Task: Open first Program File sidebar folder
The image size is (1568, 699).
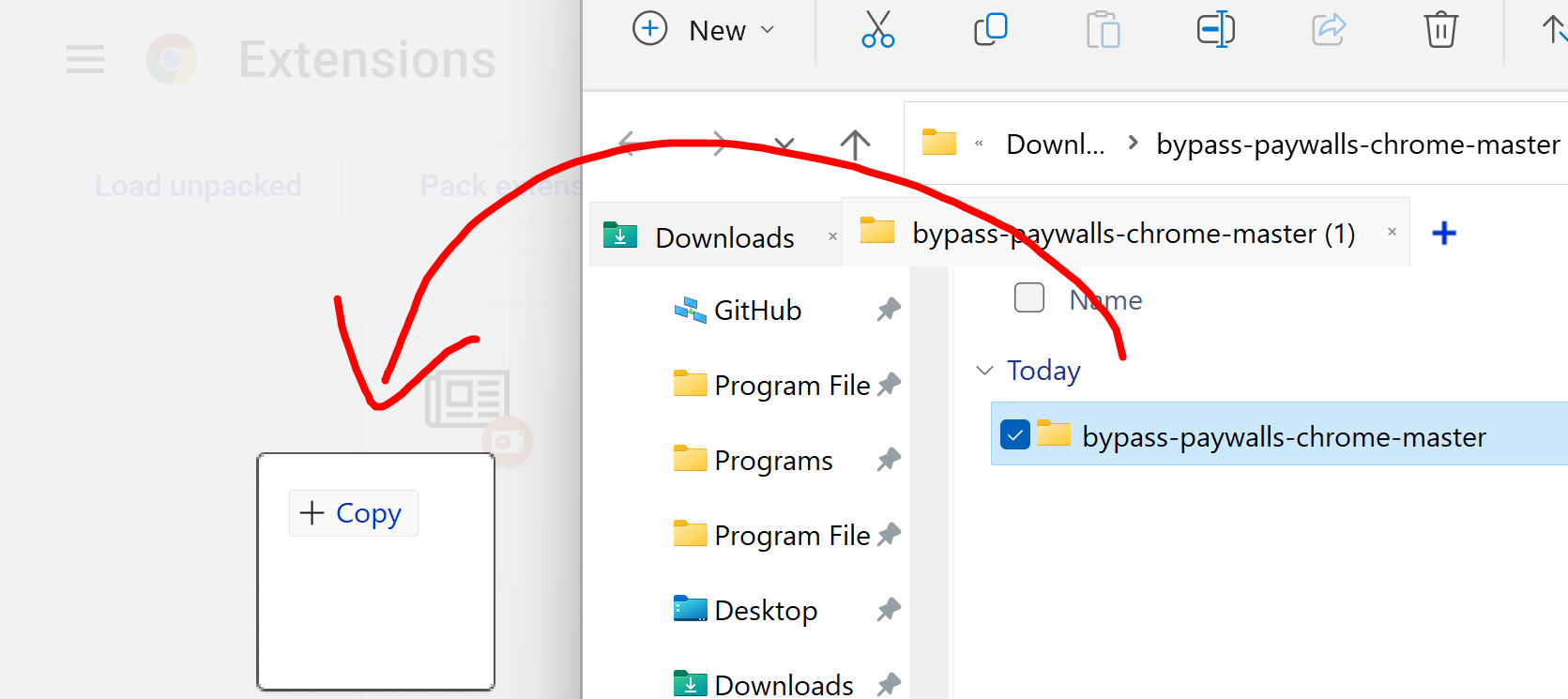Action: coord(771,385)
